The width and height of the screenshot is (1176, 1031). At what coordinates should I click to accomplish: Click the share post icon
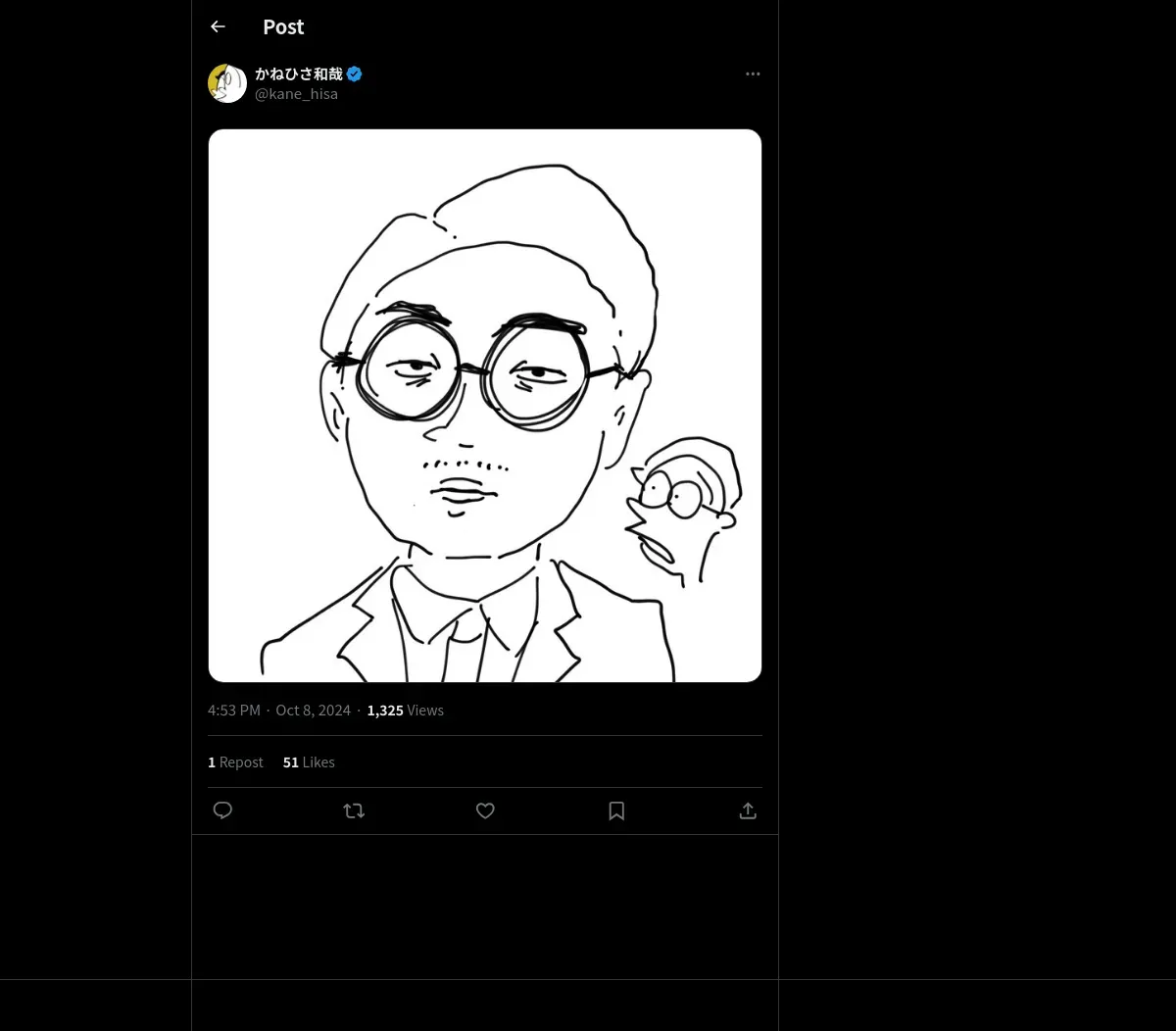pyautogui.click(x=748, y=810)
